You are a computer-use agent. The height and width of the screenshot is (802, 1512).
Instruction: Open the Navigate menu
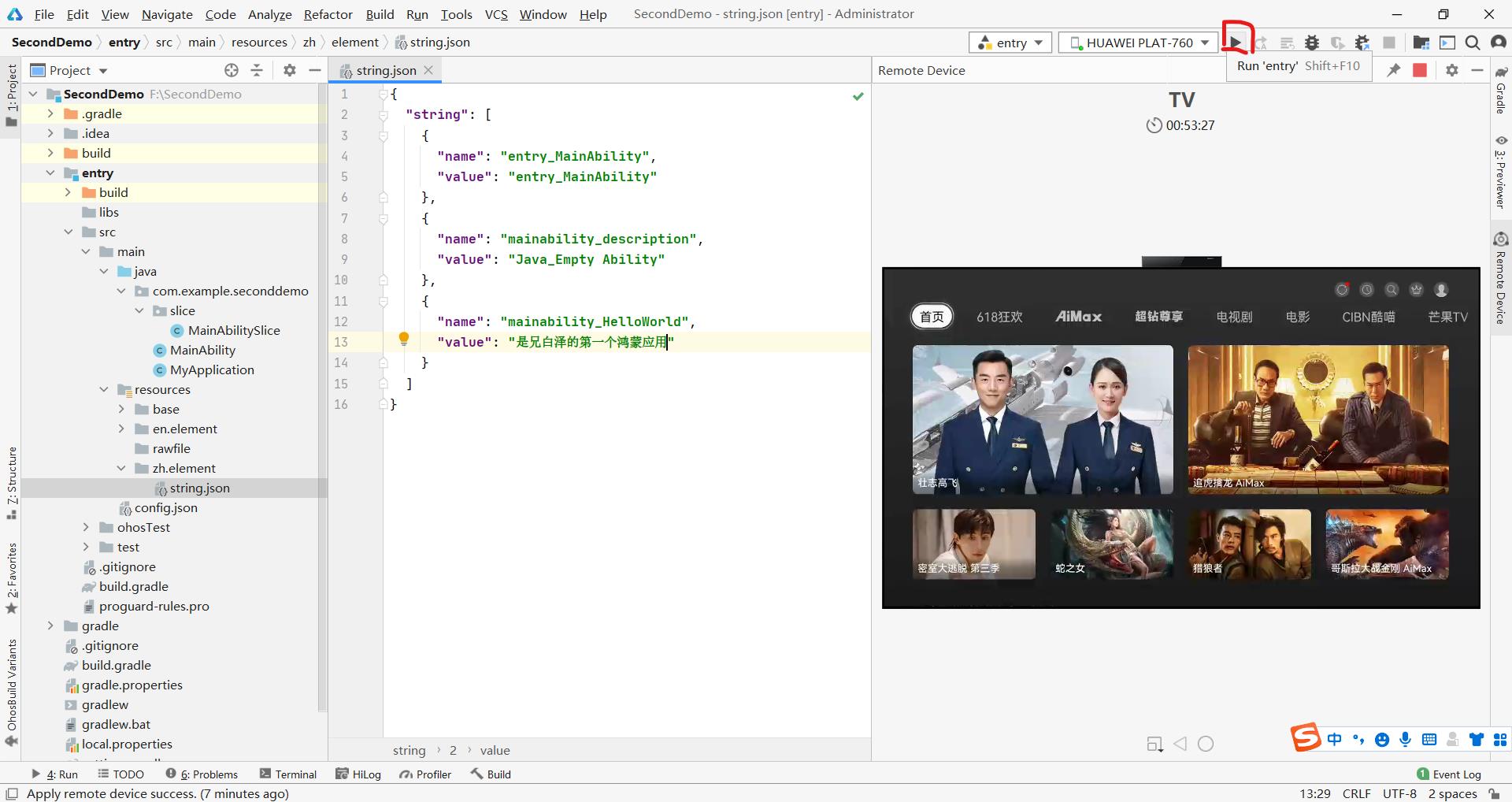tap(167, 14)
